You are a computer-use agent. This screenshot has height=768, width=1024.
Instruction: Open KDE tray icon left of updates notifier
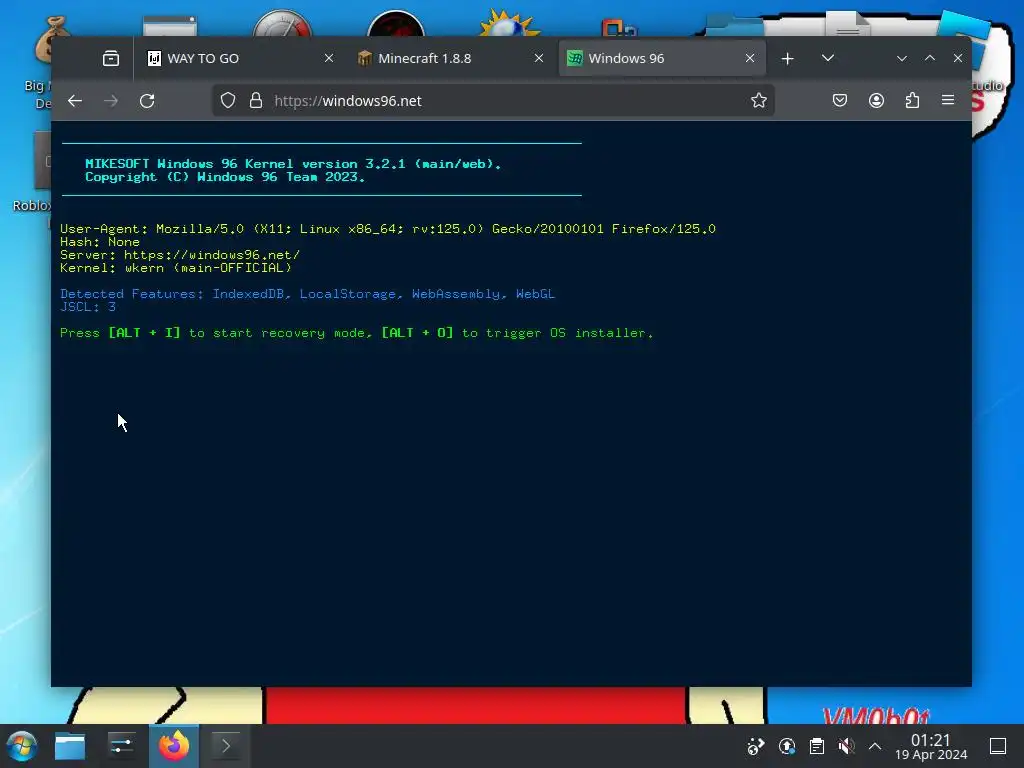[756, 746]
